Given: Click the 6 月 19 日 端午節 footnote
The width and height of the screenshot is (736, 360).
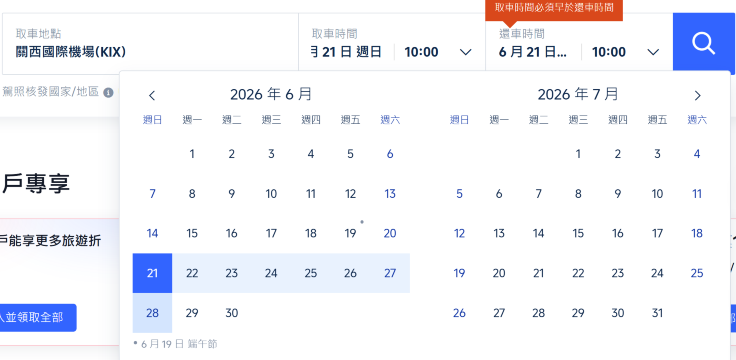Looking at the screenshot, I should tap(176, 344).
